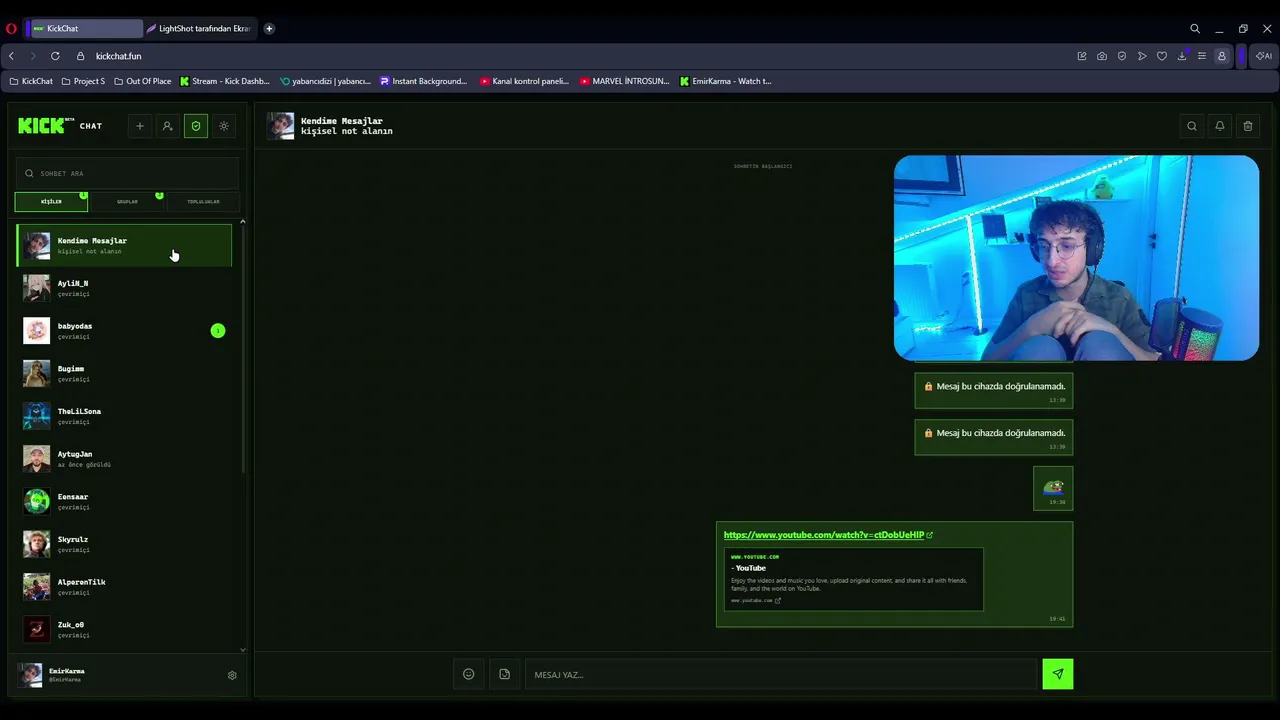The image size is (1280, 720).
Task: Click the EmirKarma profile avatar at bottom
Action: [31, 675]
